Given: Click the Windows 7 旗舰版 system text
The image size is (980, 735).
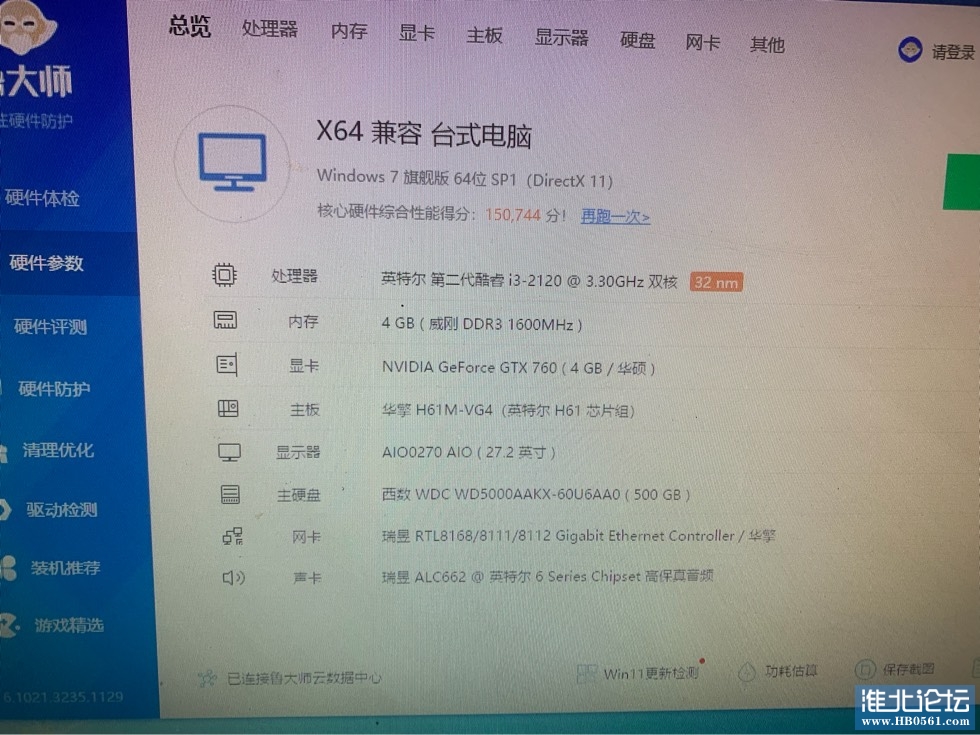Looking at the screenshot, I should [465, 179].
